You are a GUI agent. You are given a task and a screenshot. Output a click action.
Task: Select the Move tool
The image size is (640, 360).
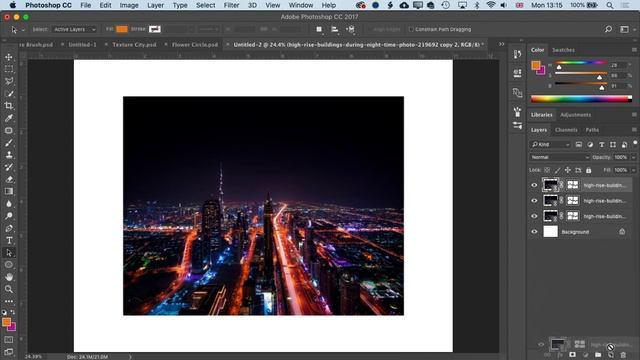(x=9, y=57)
